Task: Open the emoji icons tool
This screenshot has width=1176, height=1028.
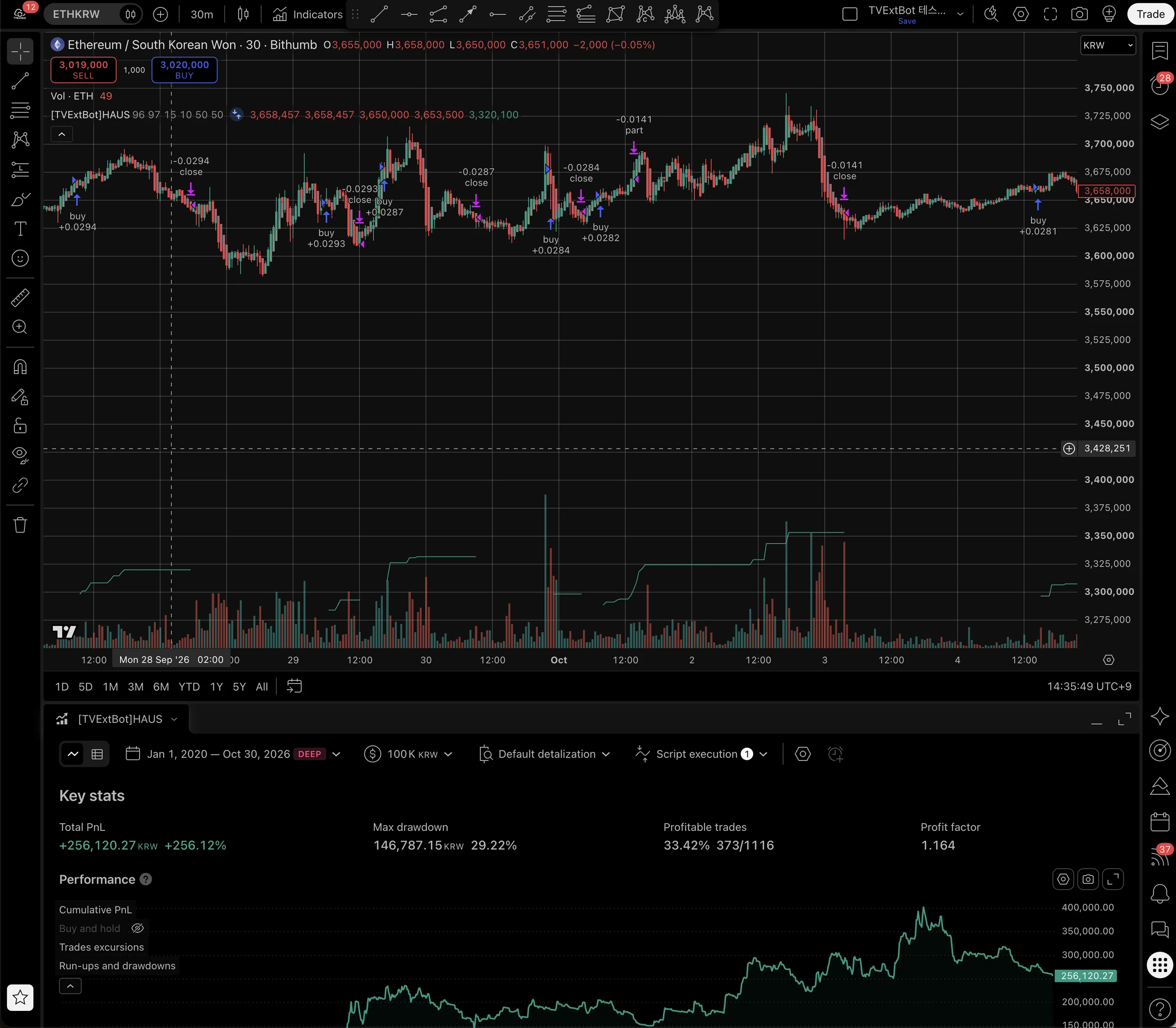Action: [x=20, y=258]
